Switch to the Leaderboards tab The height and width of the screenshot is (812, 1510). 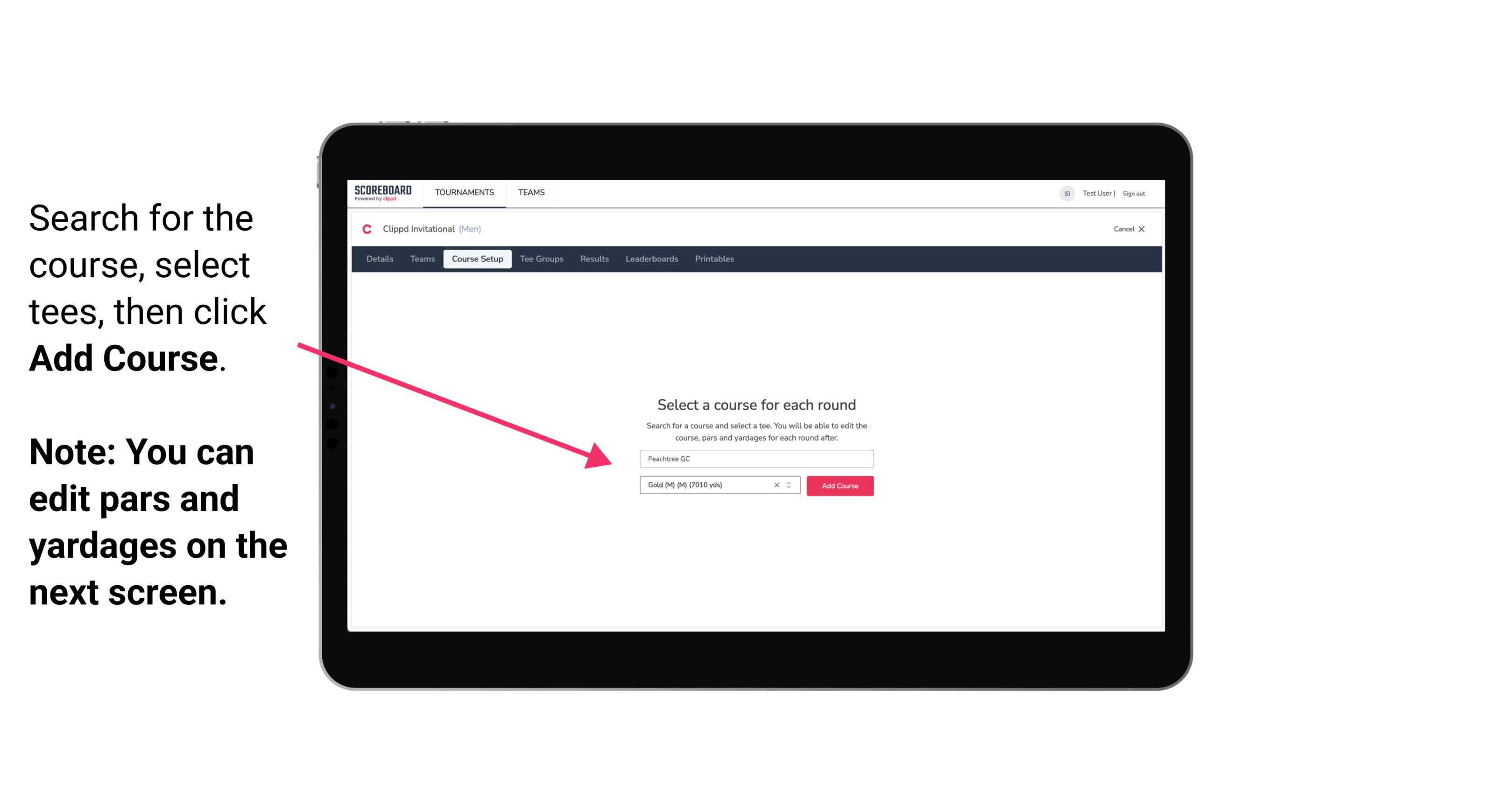tap(651, 259)
